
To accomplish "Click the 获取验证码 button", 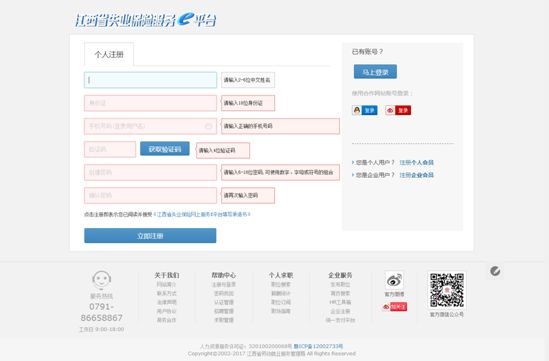I will (x=165, y=149).
